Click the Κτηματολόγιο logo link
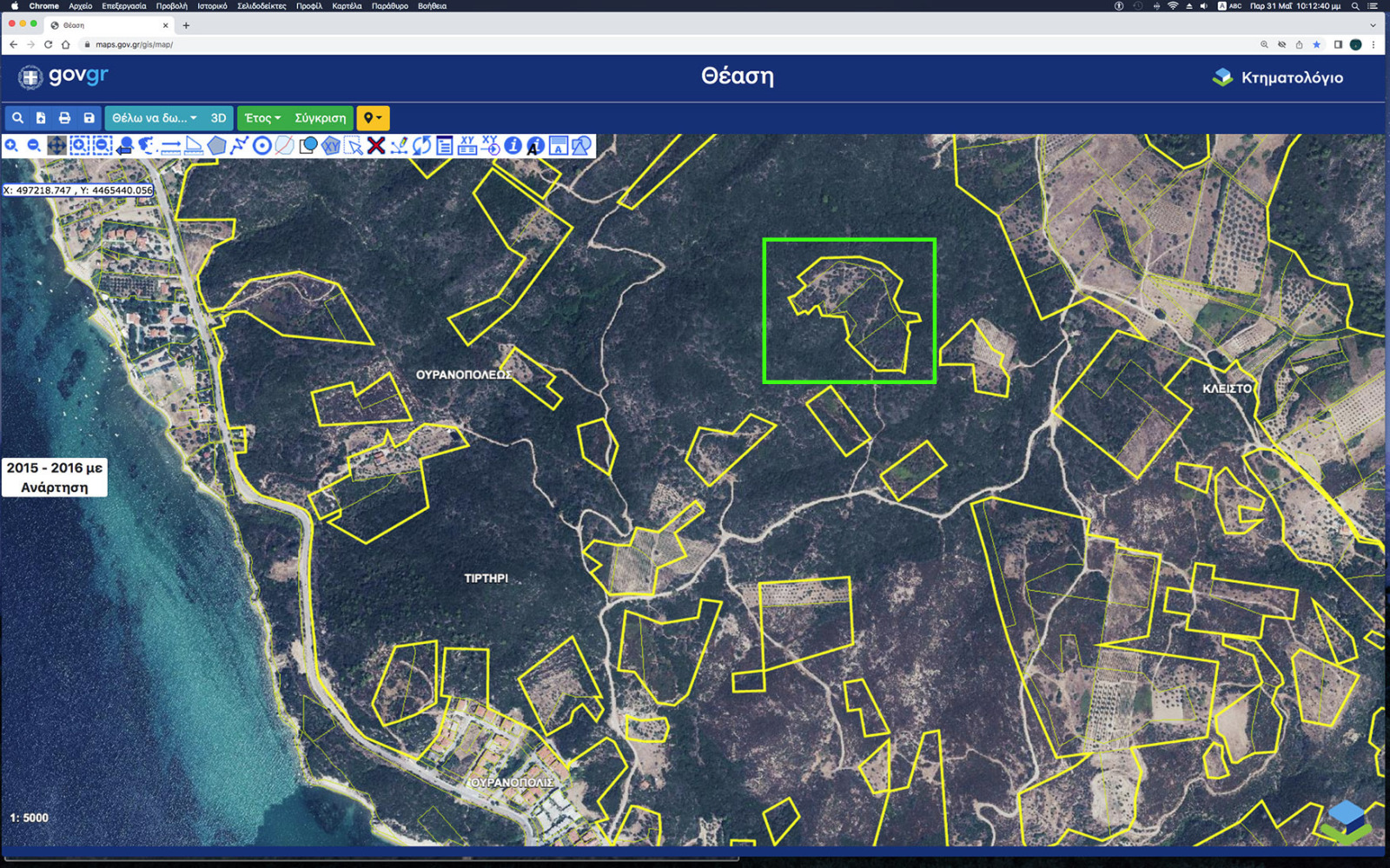Viewport: 1390px width, 868px height. coord(1278,77)
